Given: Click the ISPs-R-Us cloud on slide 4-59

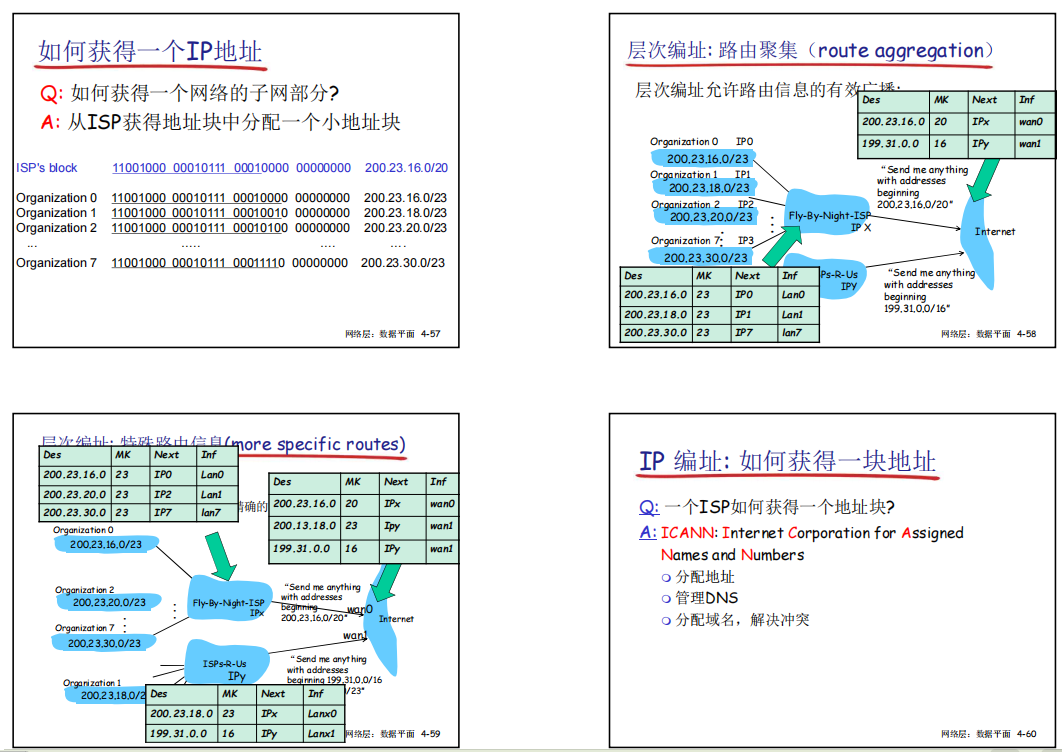Looking at the screenshot, I should (225, 665).
